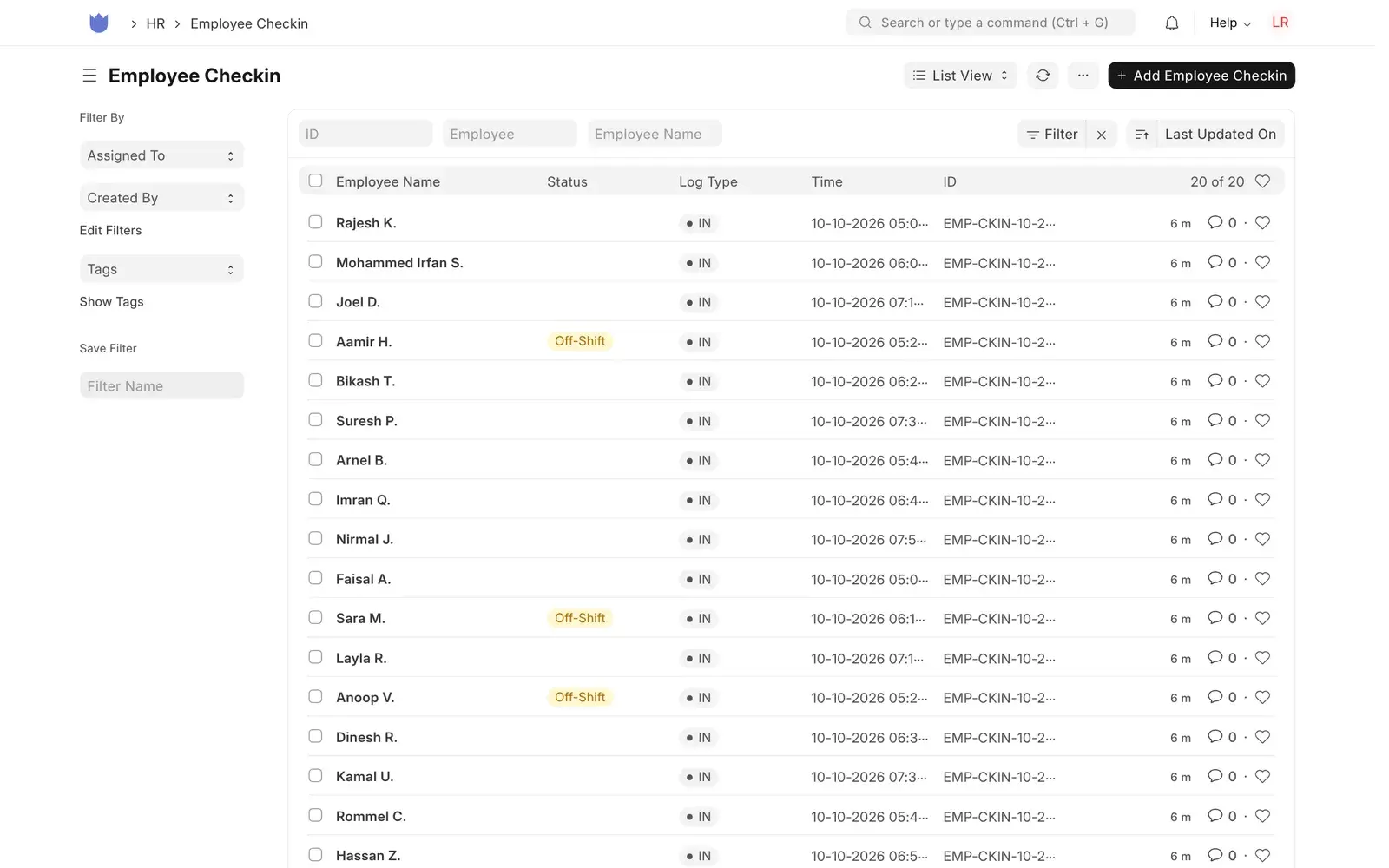Click Show Tags link
Viewport: 1389px width, 868px height.
click(111, 302)
